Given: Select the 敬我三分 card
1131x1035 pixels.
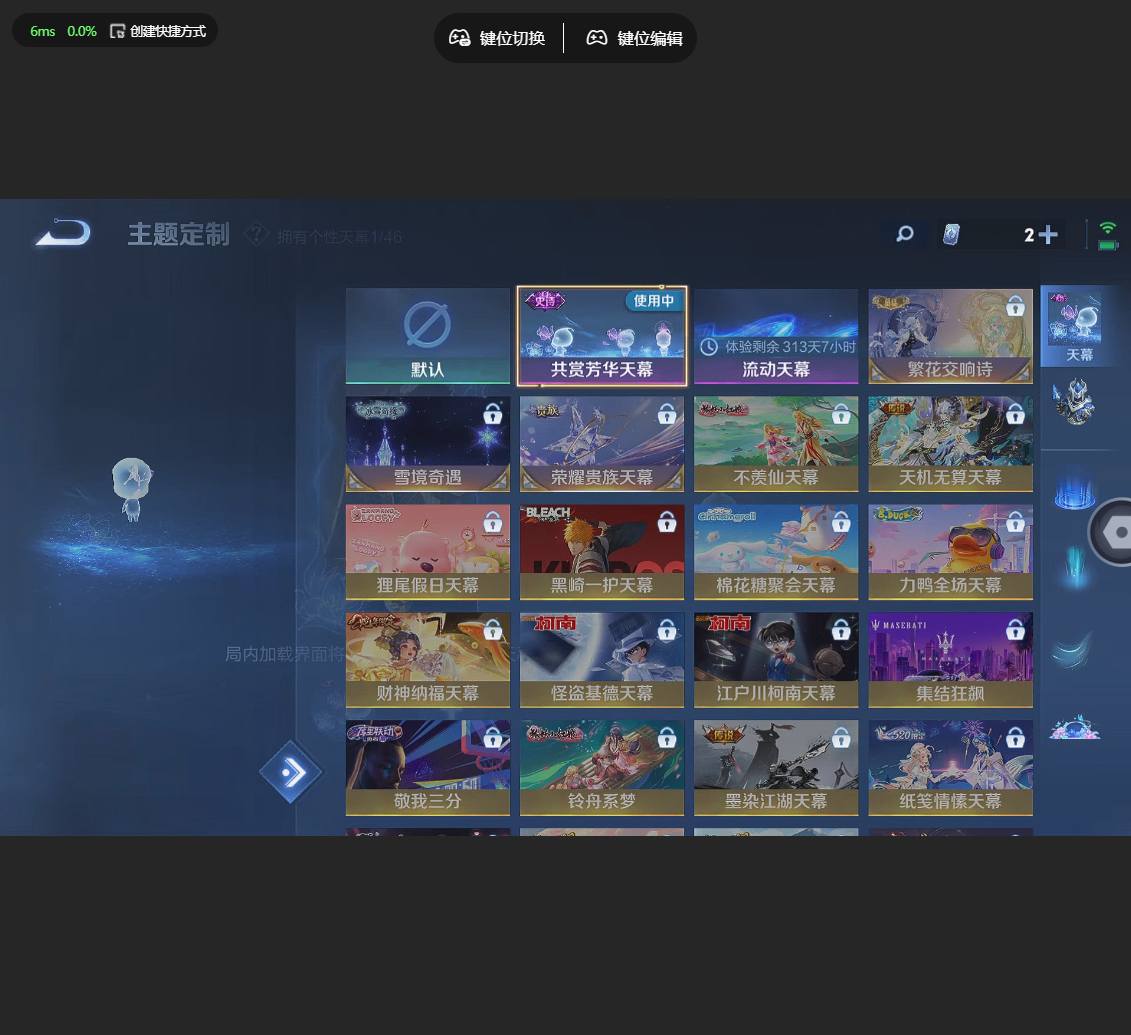Looking at the screenshot, I should (428, 767).
